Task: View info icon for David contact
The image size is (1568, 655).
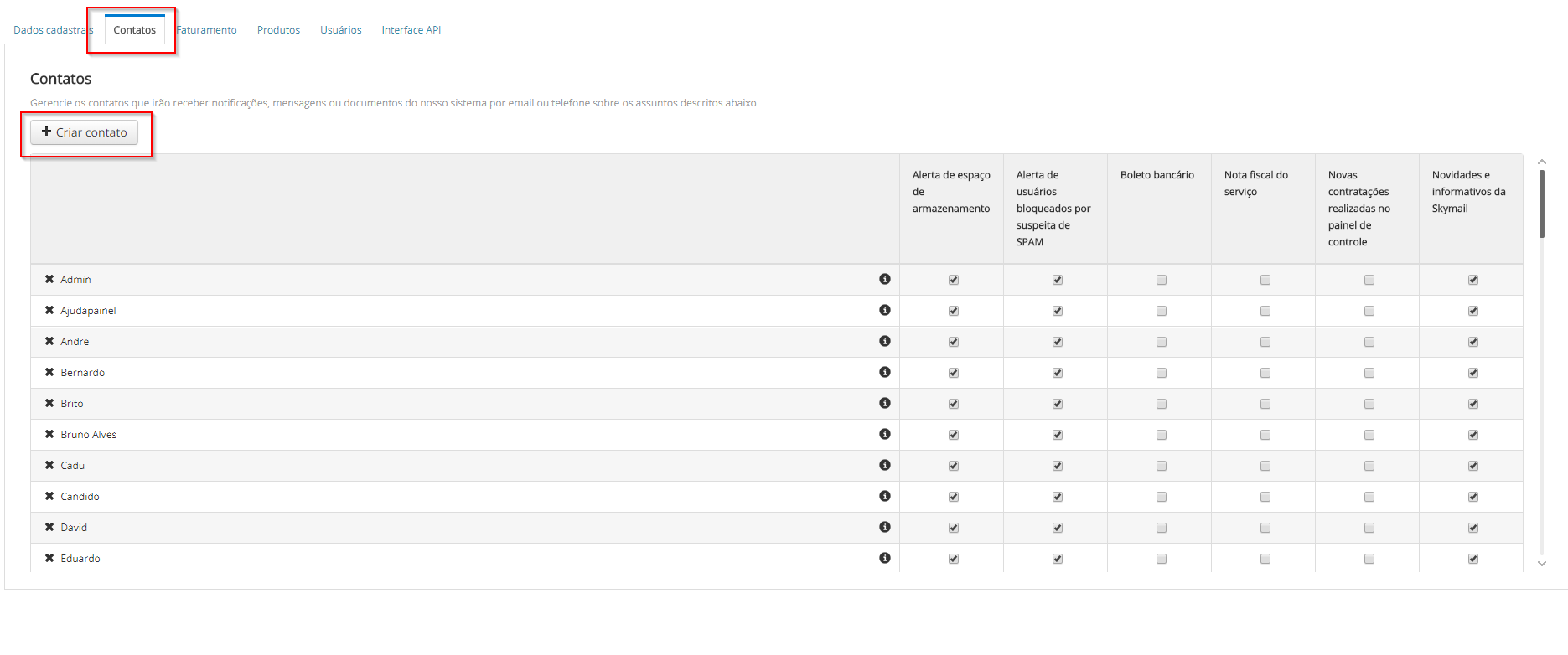Action: (884, 527)
